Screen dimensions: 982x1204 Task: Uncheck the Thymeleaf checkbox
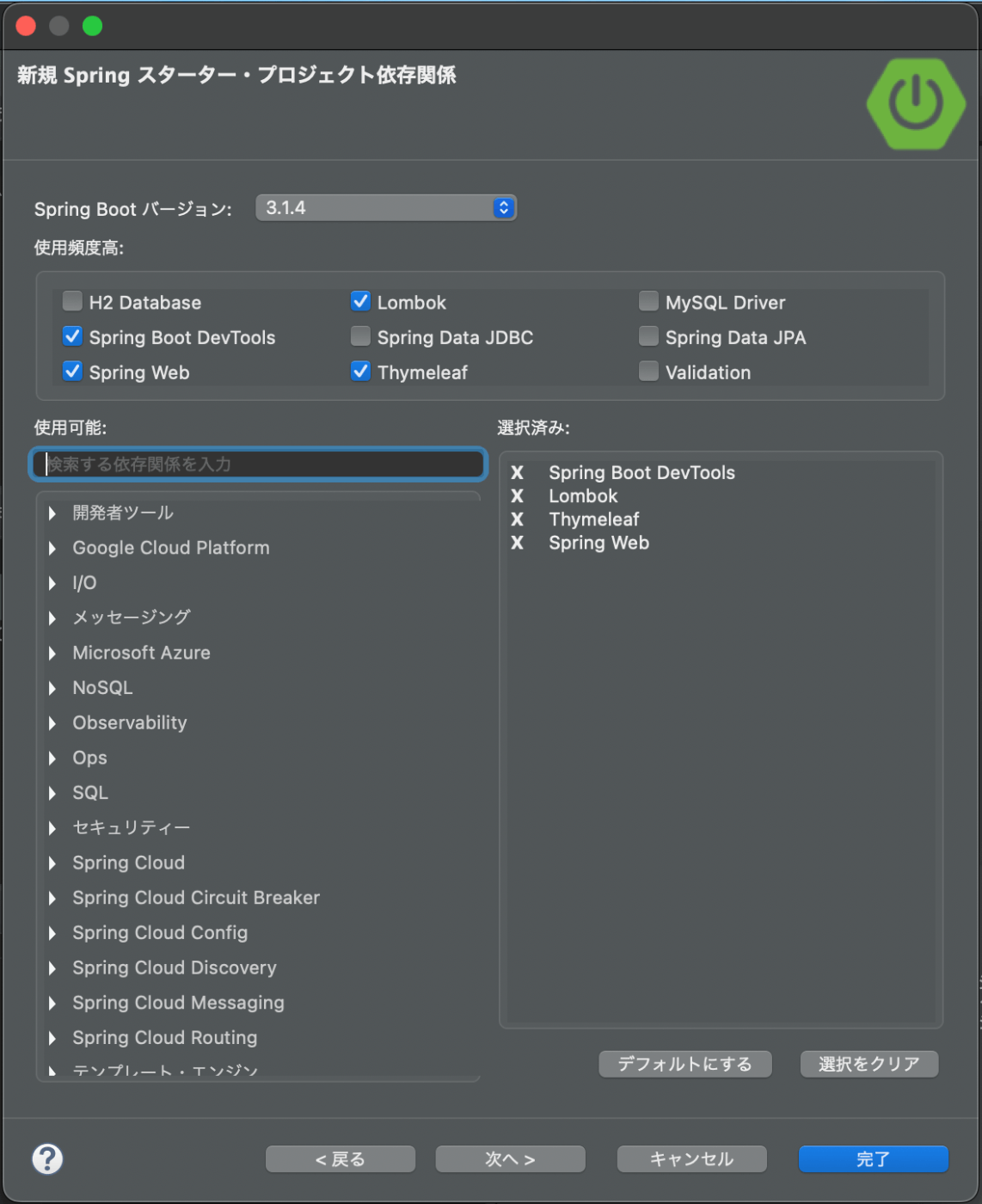click(360, 372)
